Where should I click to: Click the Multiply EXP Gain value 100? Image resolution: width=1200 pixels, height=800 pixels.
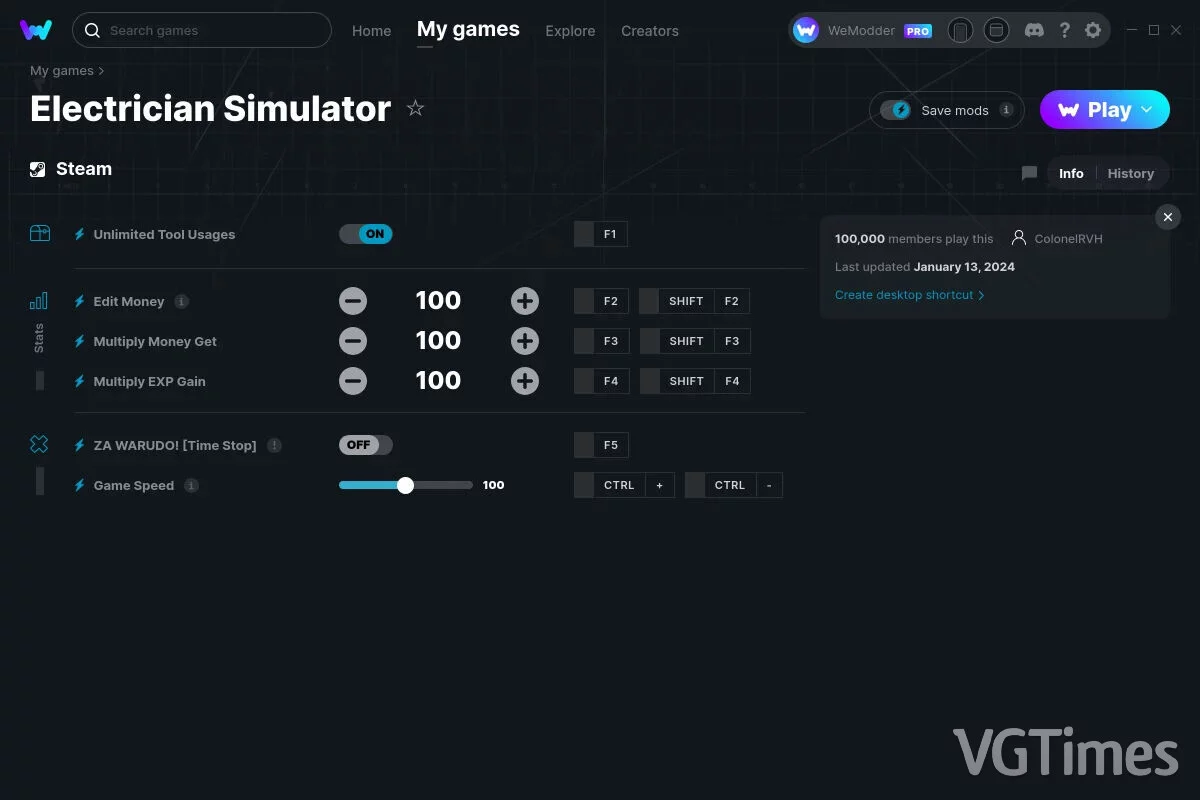coord(438,381)
